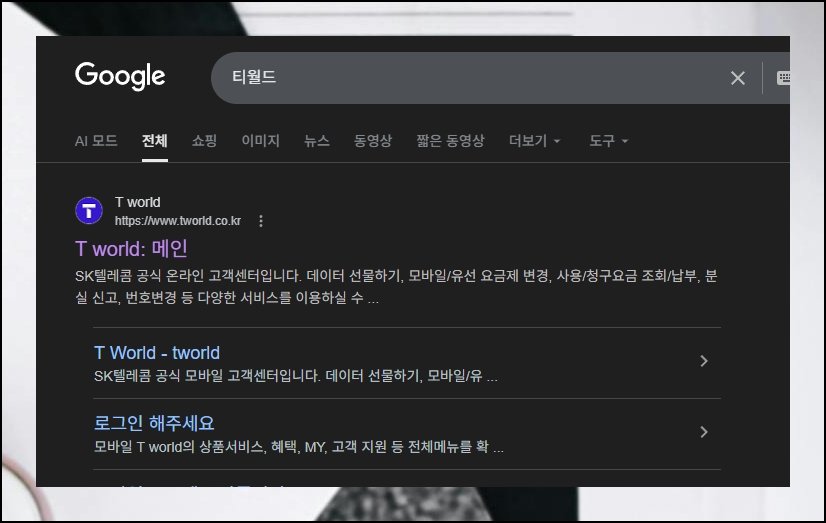
Task: Click the T world favicon icon
Action: (89, 211)
